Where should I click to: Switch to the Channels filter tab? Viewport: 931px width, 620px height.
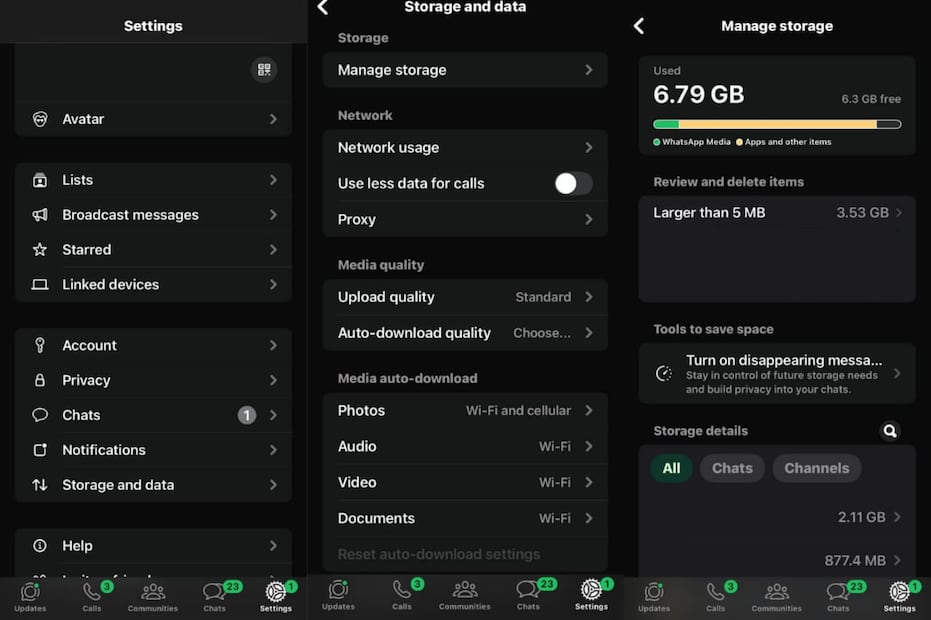[816, 468]
